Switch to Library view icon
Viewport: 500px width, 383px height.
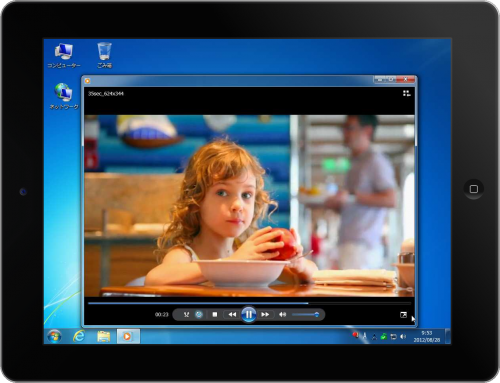pyautogui.click(x=406, y=93)
